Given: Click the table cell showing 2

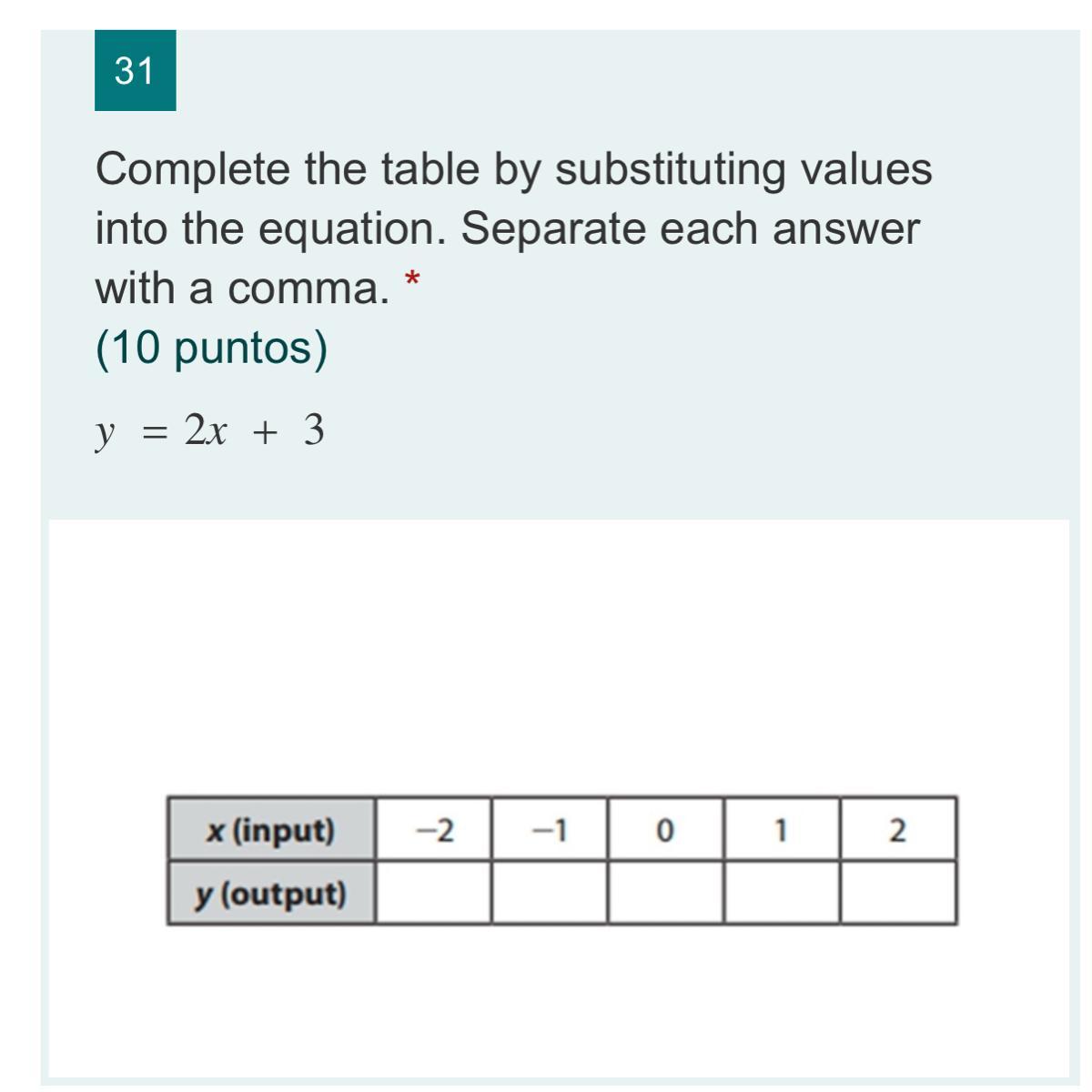Looking at the screenshot, I should coord(897,830).
